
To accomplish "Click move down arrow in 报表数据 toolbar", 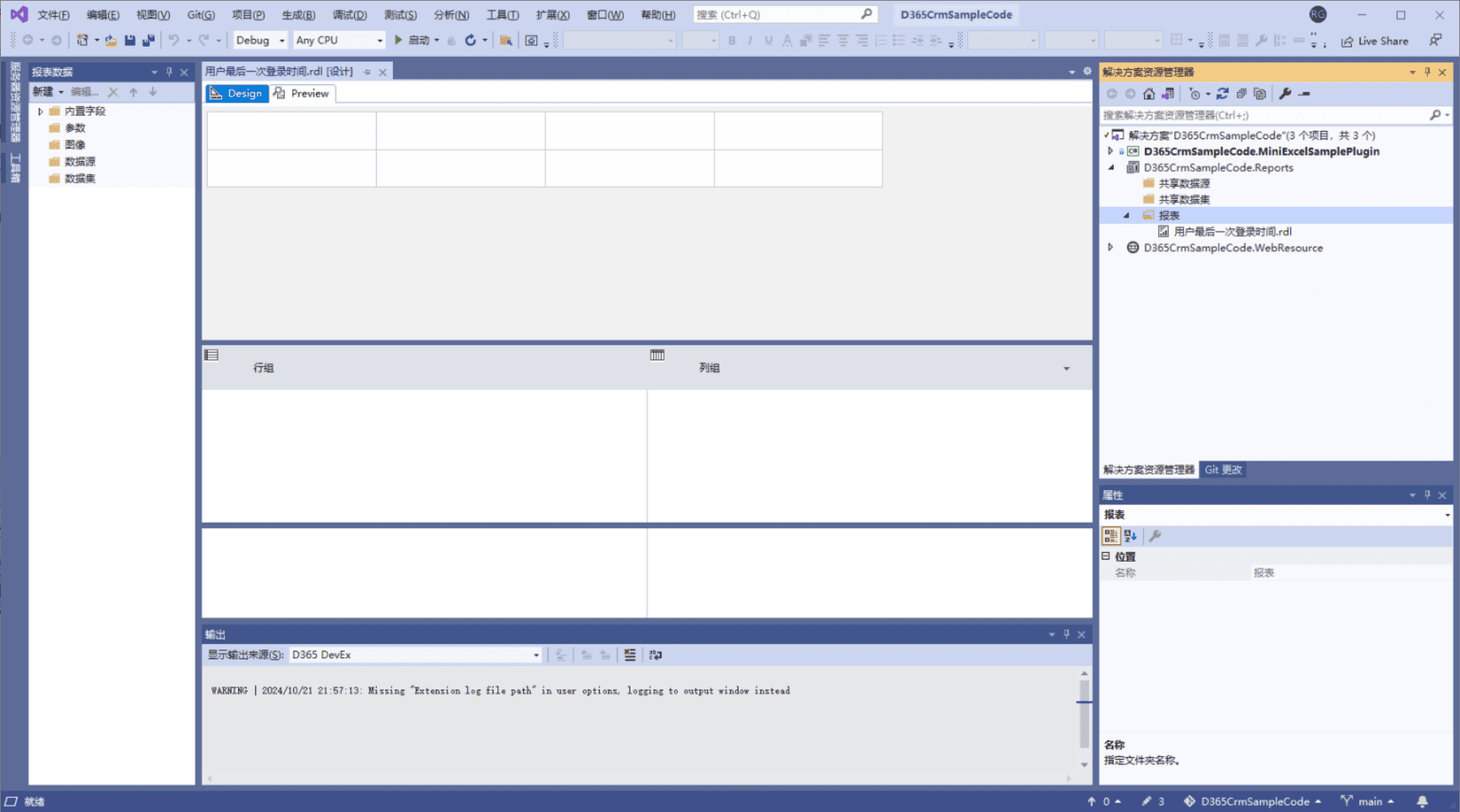I will [x=153, y=93].
